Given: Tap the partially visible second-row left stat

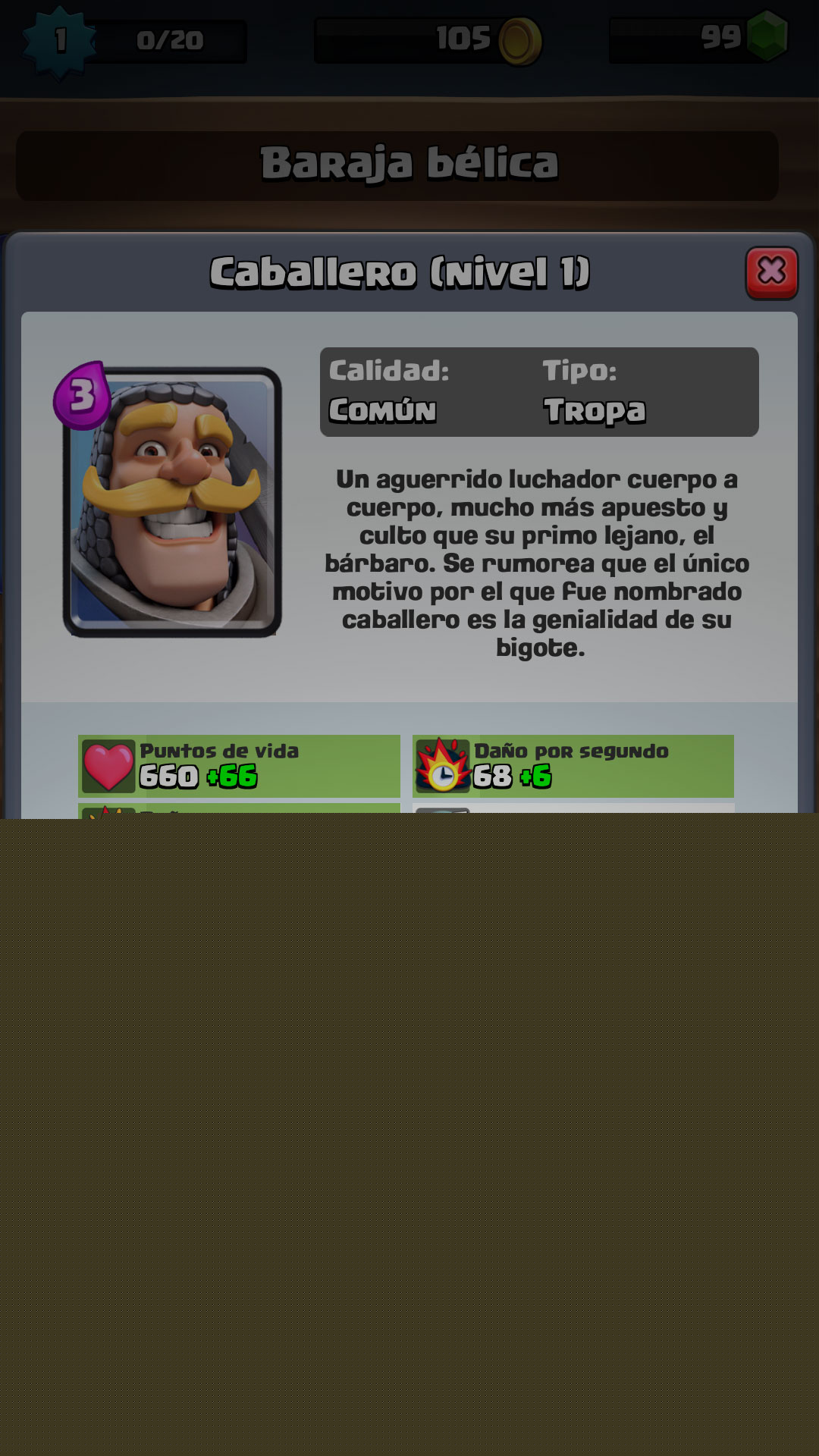Looking at the screenshot, I should pyautogui.click(x=239, y=811).
